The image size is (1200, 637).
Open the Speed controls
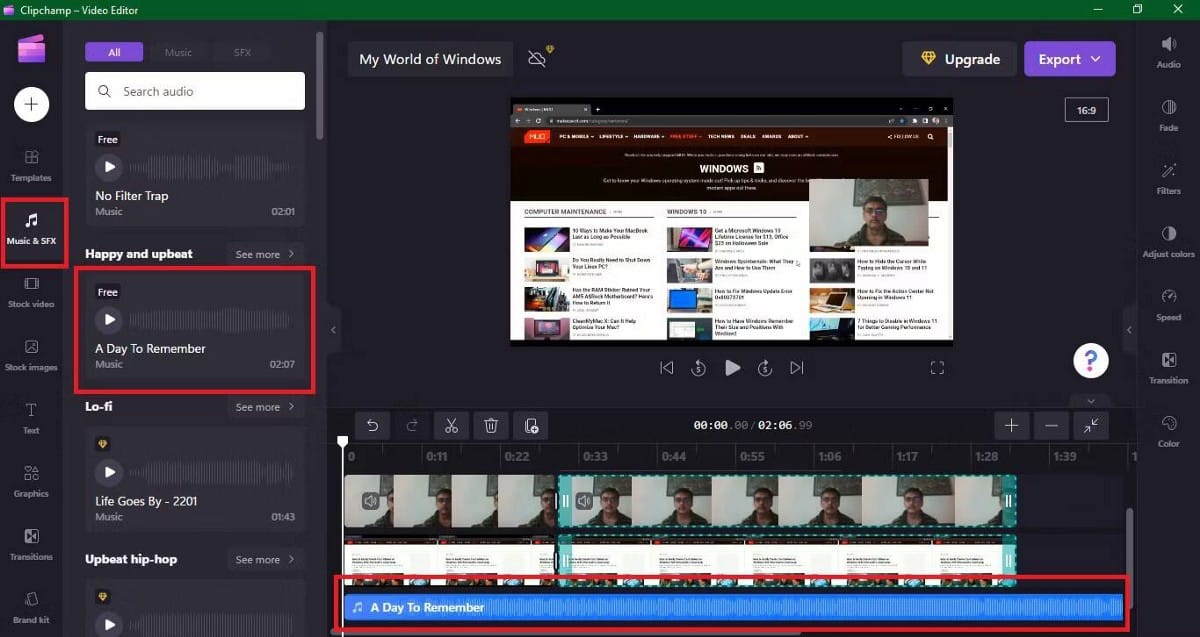click(x=1167, y=305)
